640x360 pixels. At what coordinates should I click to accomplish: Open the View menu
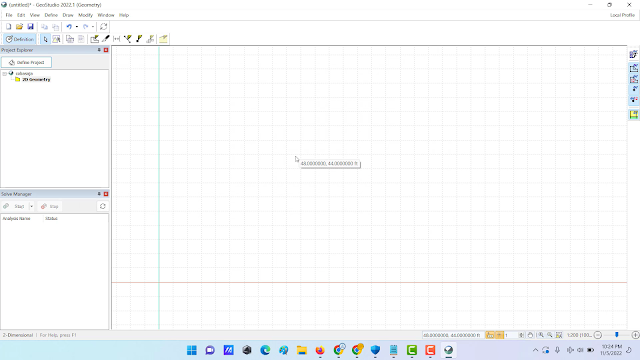(x=35, y=15)
